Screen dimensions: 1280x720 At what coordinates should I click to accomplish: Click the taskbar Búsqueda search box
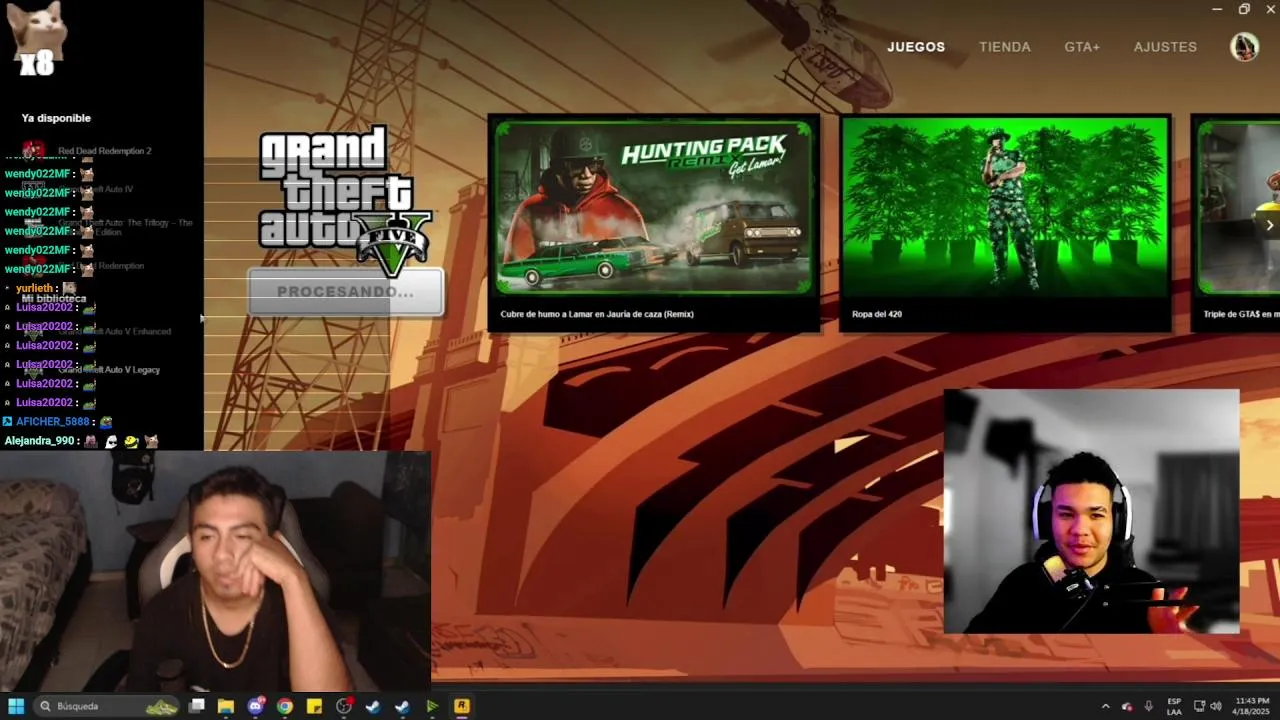[x=107, y=706]
